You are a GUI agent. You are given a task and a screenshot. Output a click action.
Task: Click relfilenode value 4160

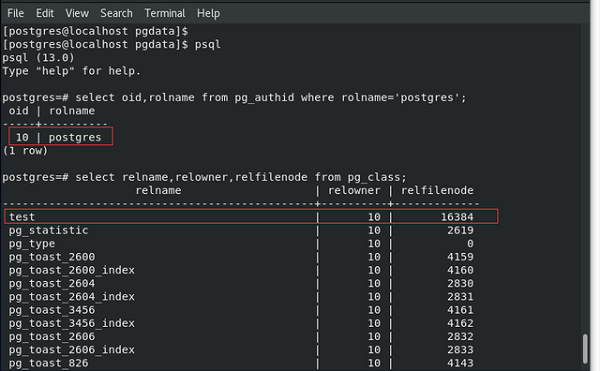click(x=460, y=270)
